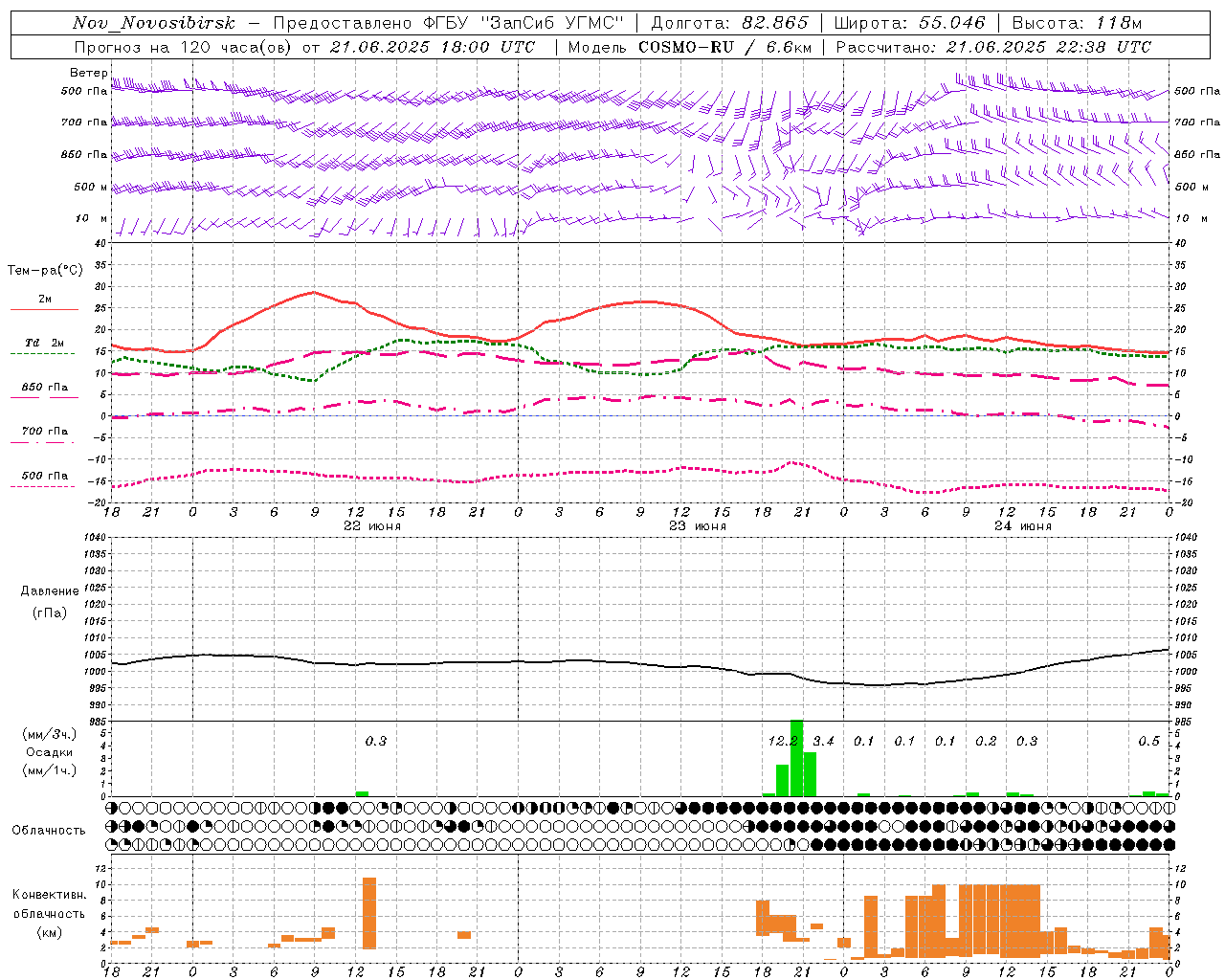
Task: Click the Долгота: 82.865 value
Action: 729,23
